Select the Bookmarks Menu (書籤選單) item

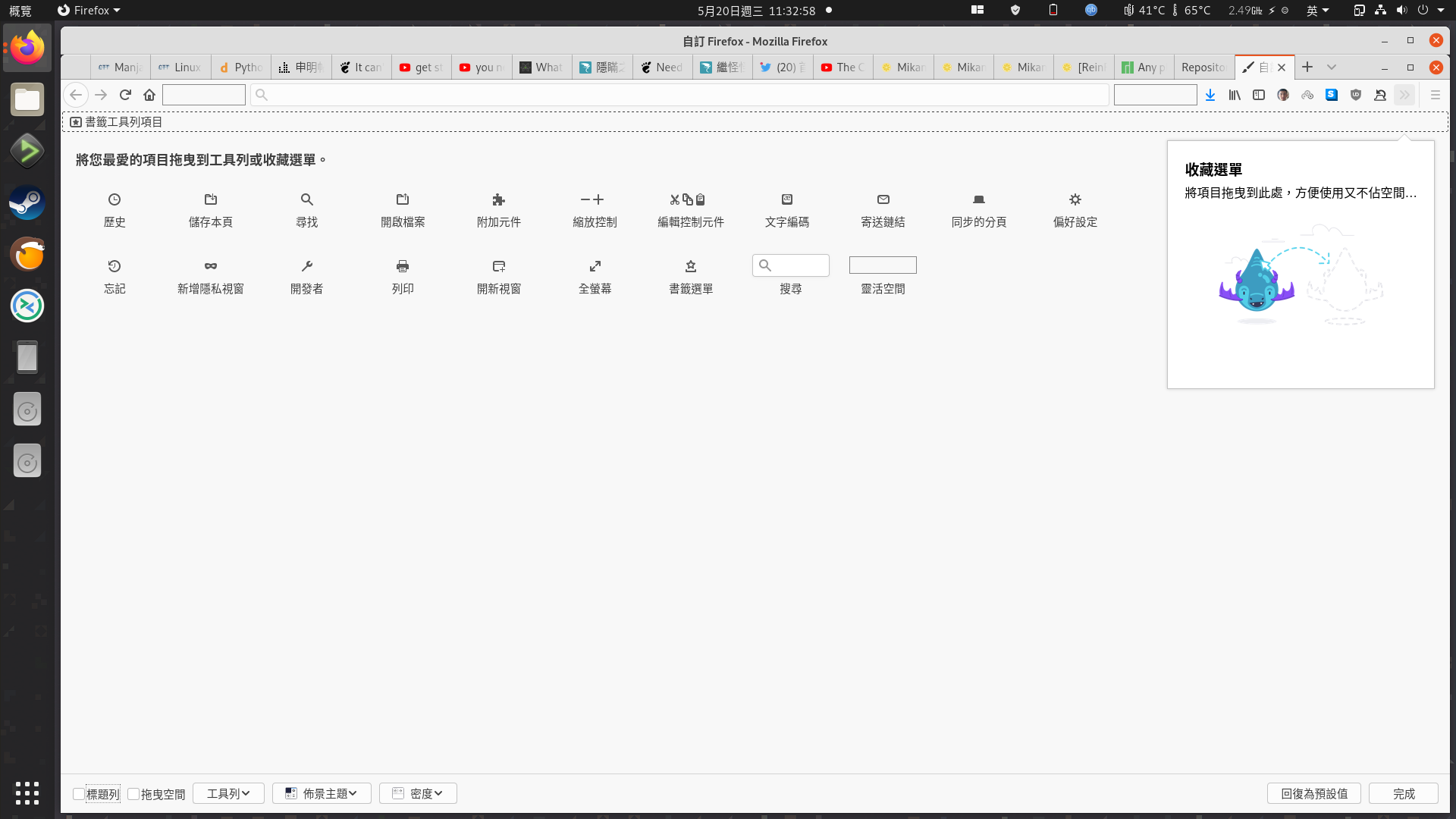(691, 277)
